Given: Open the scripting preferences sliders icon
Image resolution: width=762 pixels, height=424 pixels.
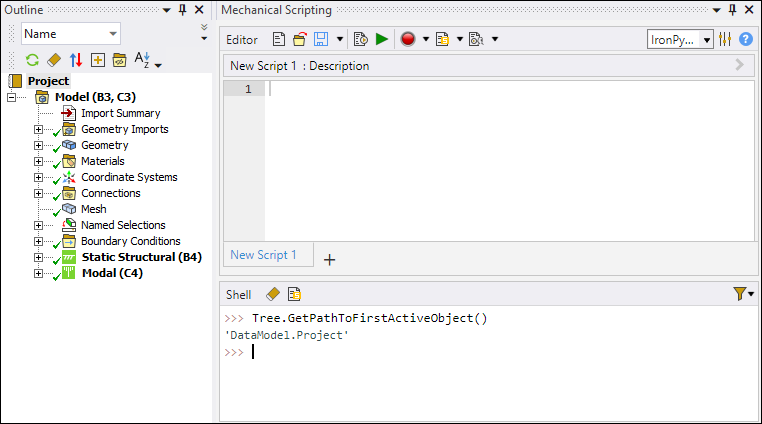Looking at the screenshot, I should point(725,40).
